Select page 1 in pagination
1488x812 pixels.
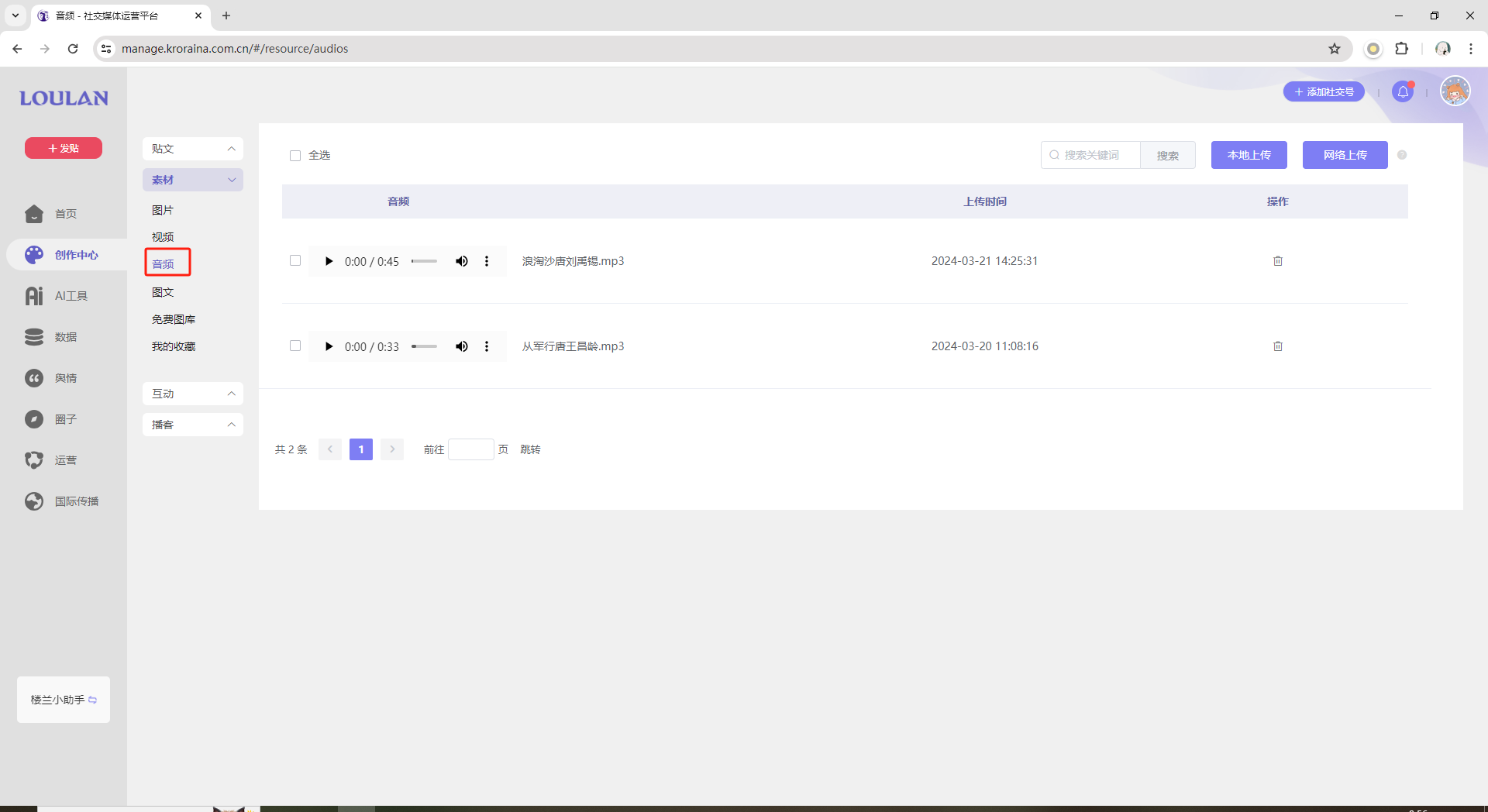click(x=361, y=449)
